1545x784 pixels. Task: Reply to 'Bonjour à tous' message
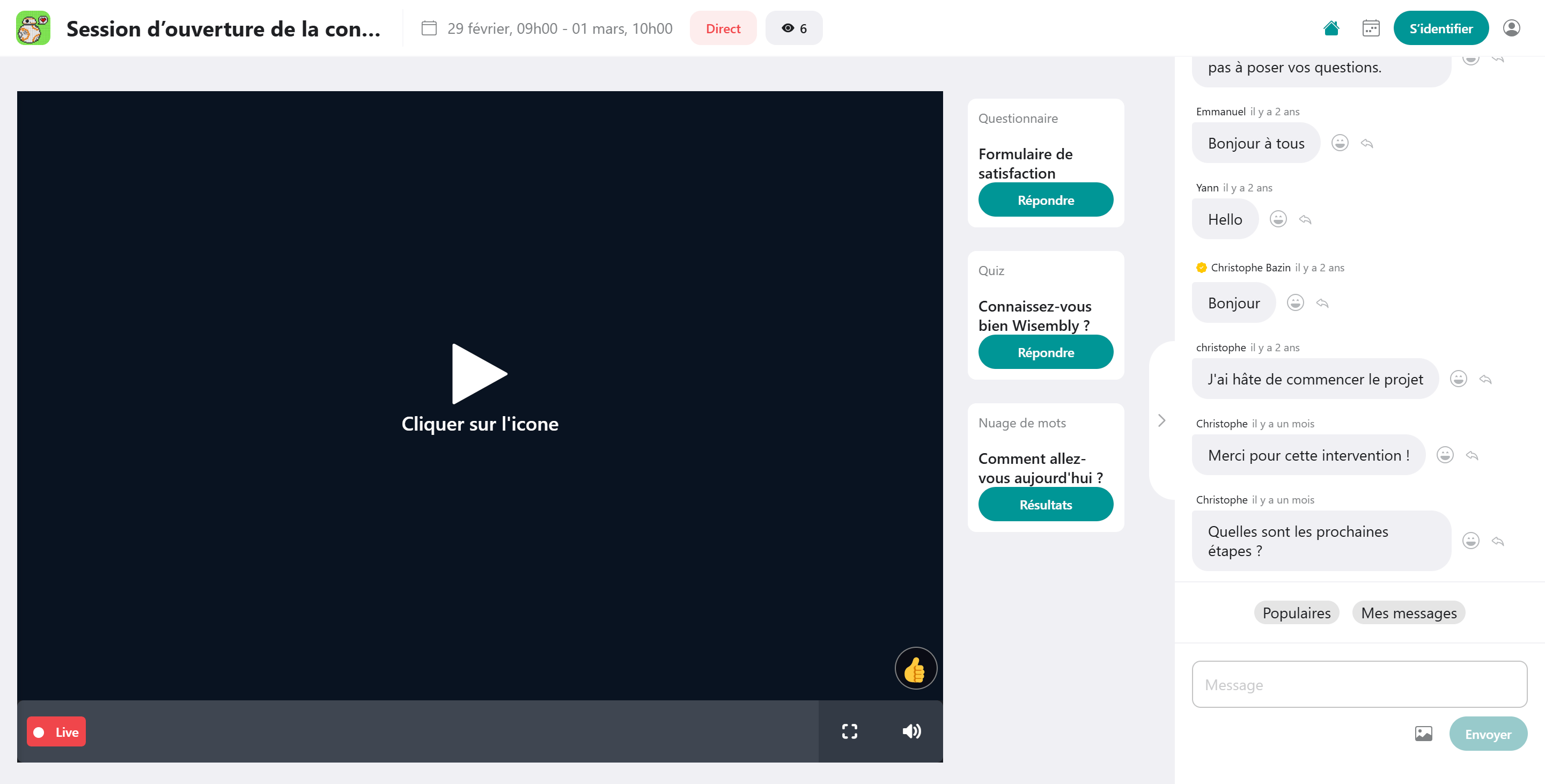(1367, 143)
